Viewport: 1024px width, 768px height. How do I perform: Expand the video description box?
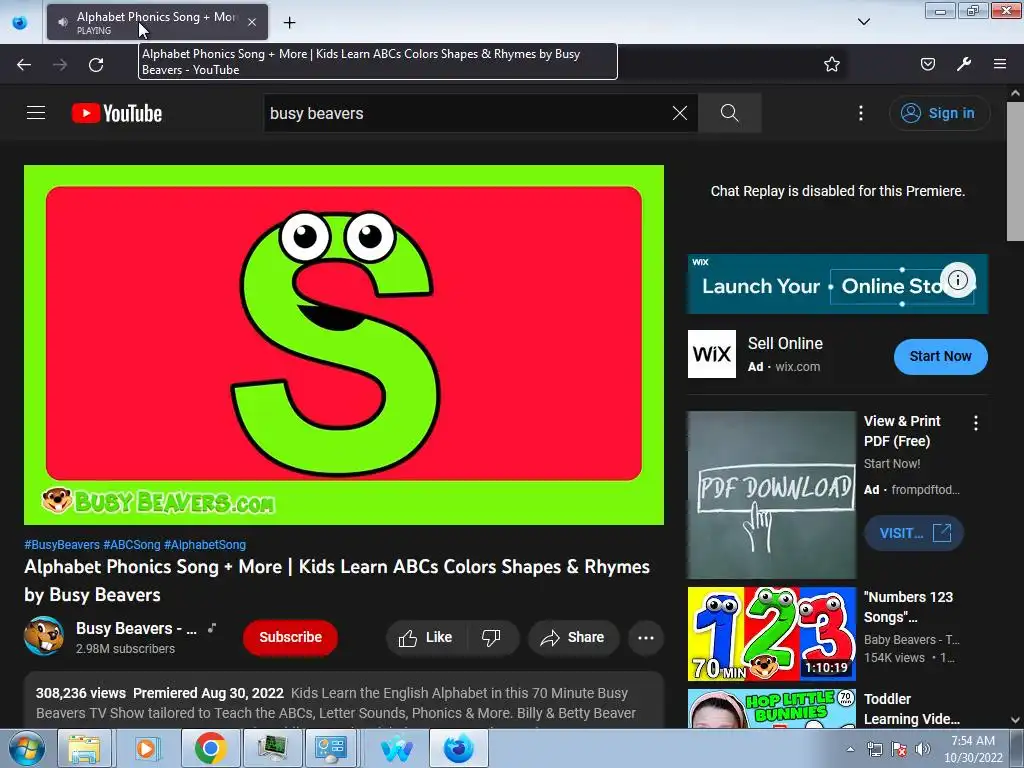click(x=344, y=700)
